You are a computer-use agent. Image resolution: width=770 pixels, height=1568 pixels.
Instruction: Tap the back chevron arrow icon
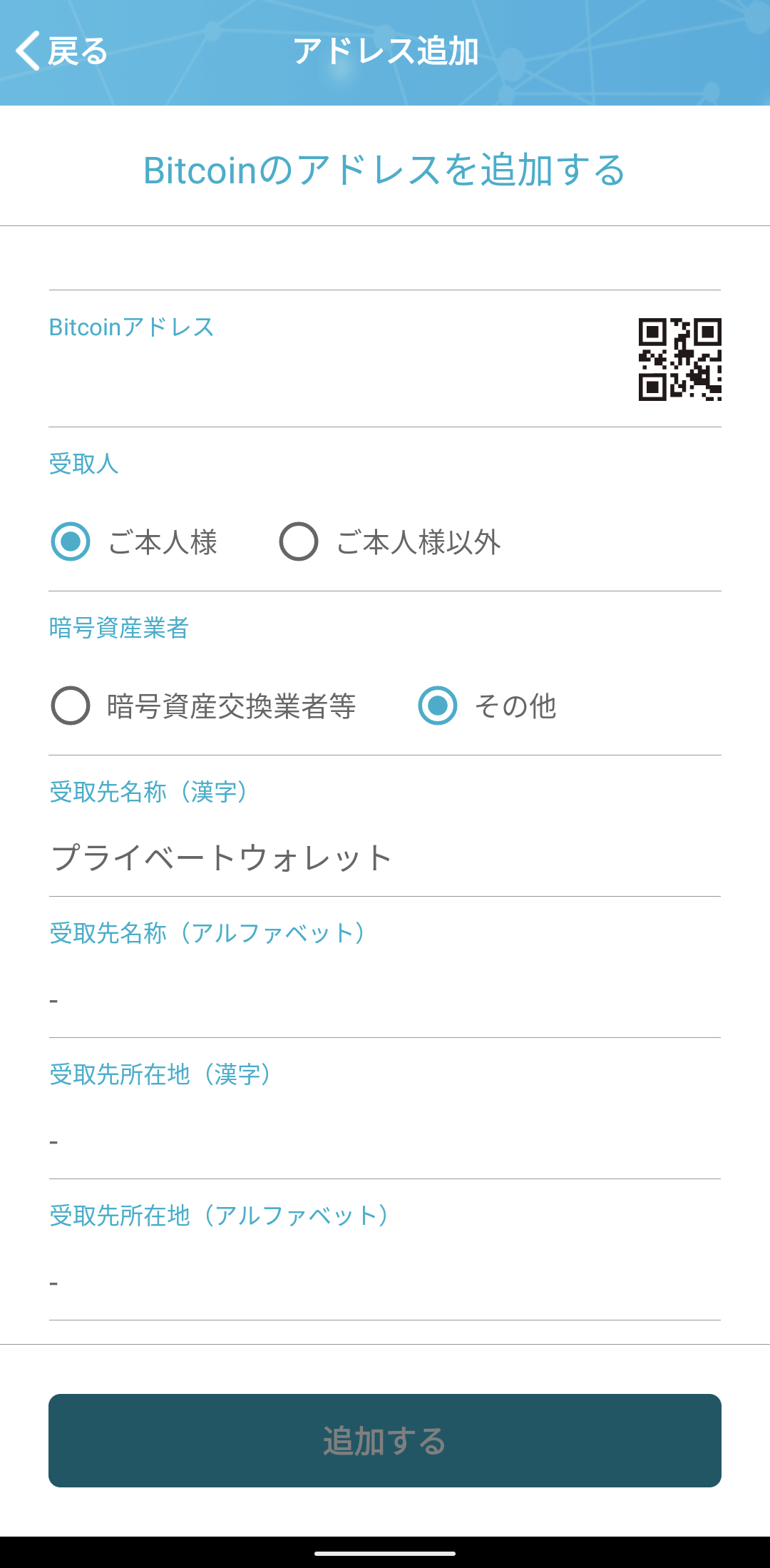coord(28,51)
